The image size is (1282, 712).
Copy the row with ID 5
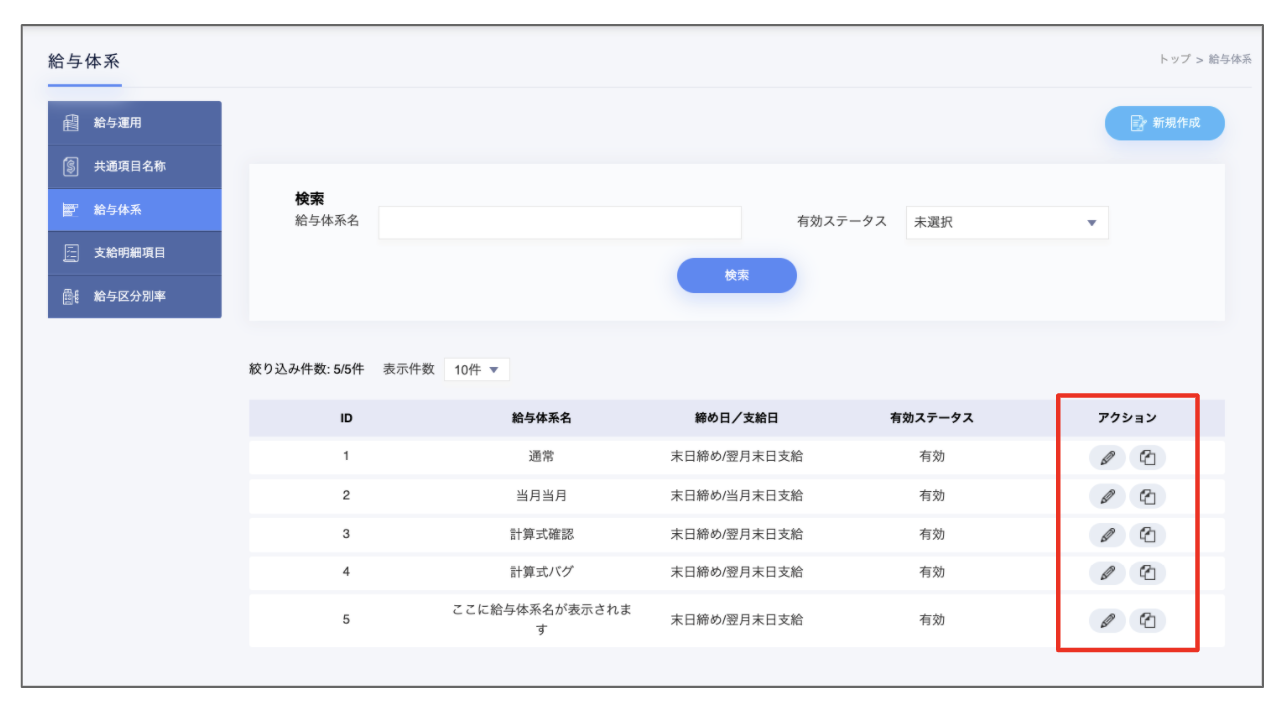coord(1147,620)
